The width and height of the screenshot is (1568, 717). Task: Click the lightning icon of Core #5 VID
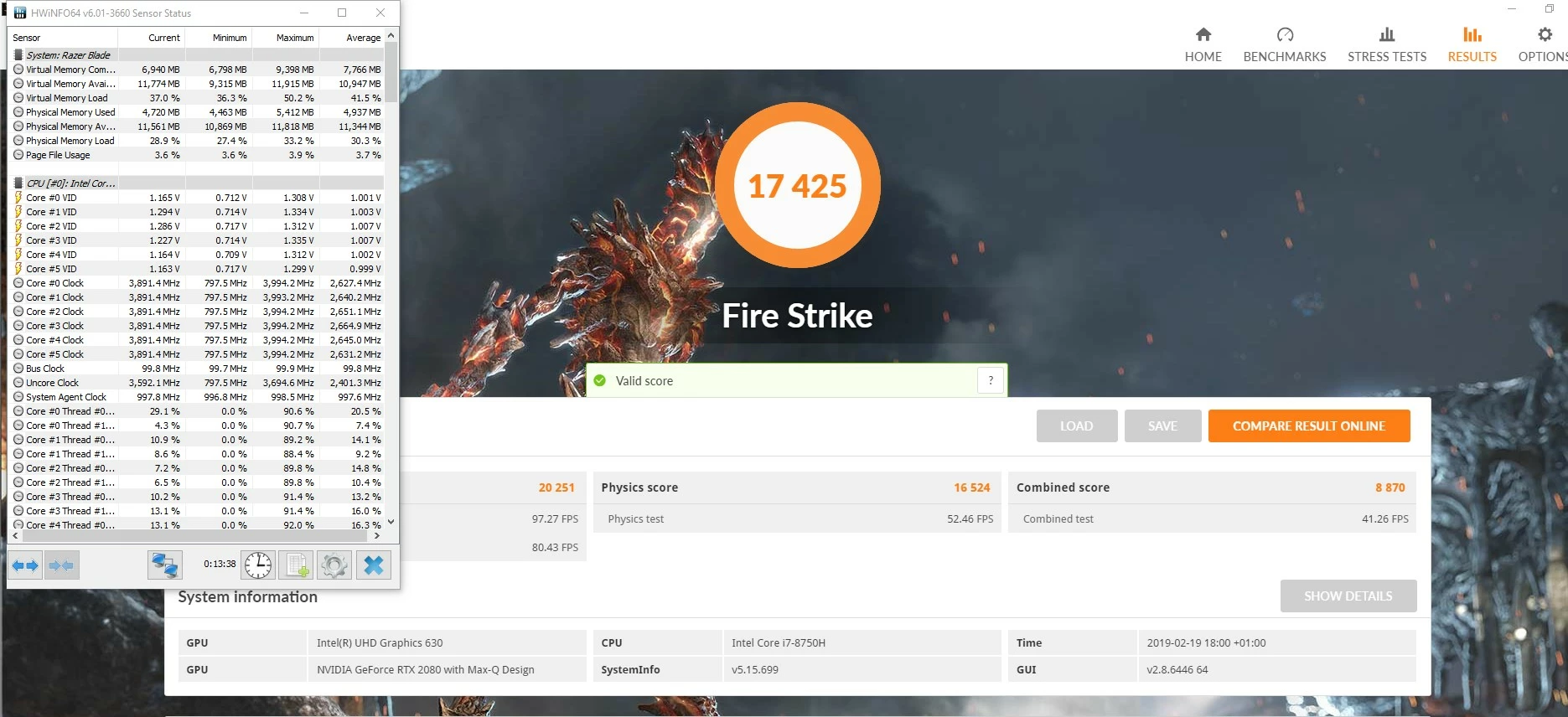[18, 269]
